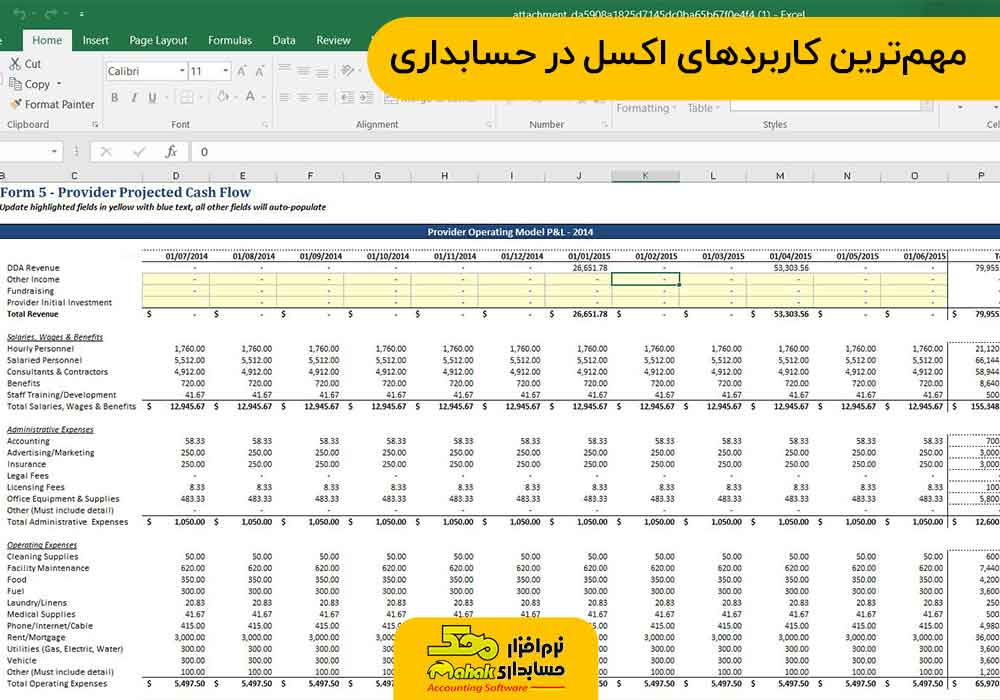This screenshot has height=700, width=1000.
Task: Switch to the Home tab
Action: point(47,40)
